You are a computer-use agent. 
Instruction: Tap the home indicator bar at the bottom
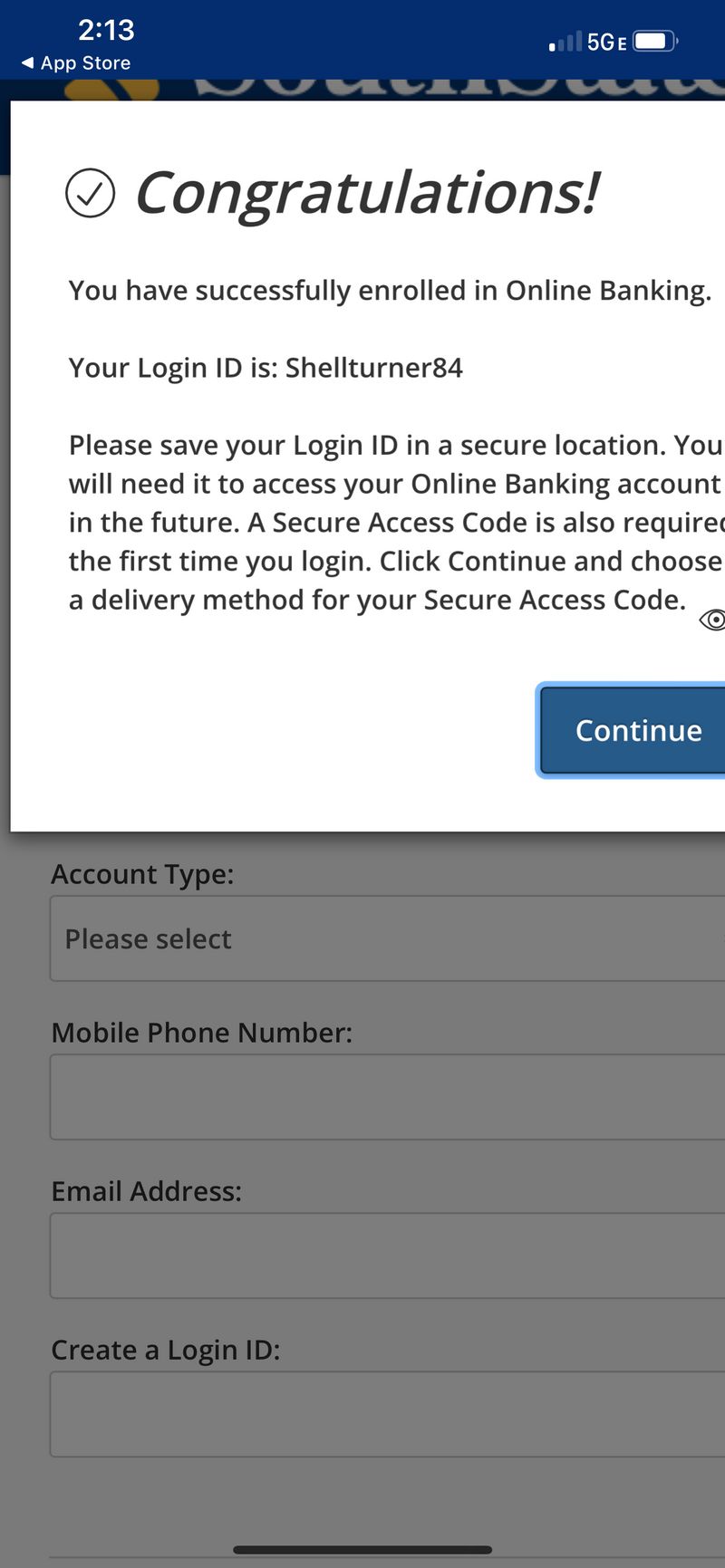(x=362, y=1550)
